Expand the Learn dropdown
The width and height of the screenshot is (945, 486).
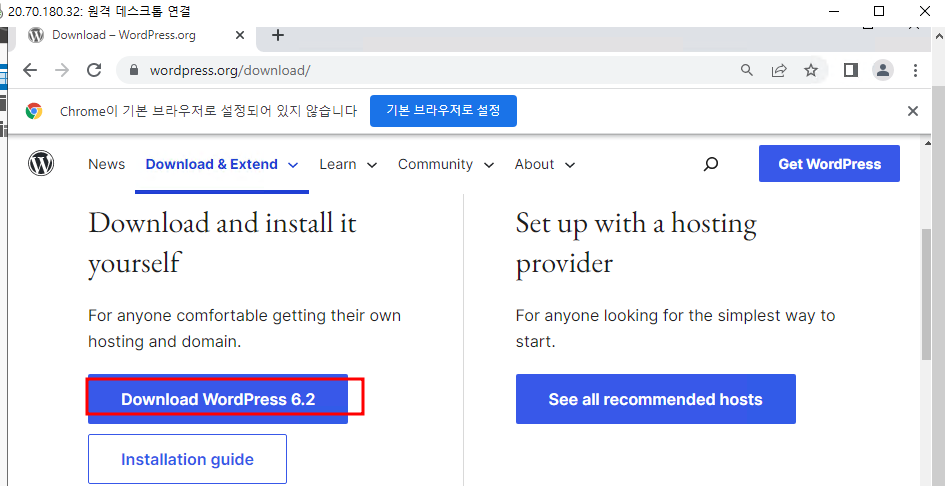[x=348, y=164]
